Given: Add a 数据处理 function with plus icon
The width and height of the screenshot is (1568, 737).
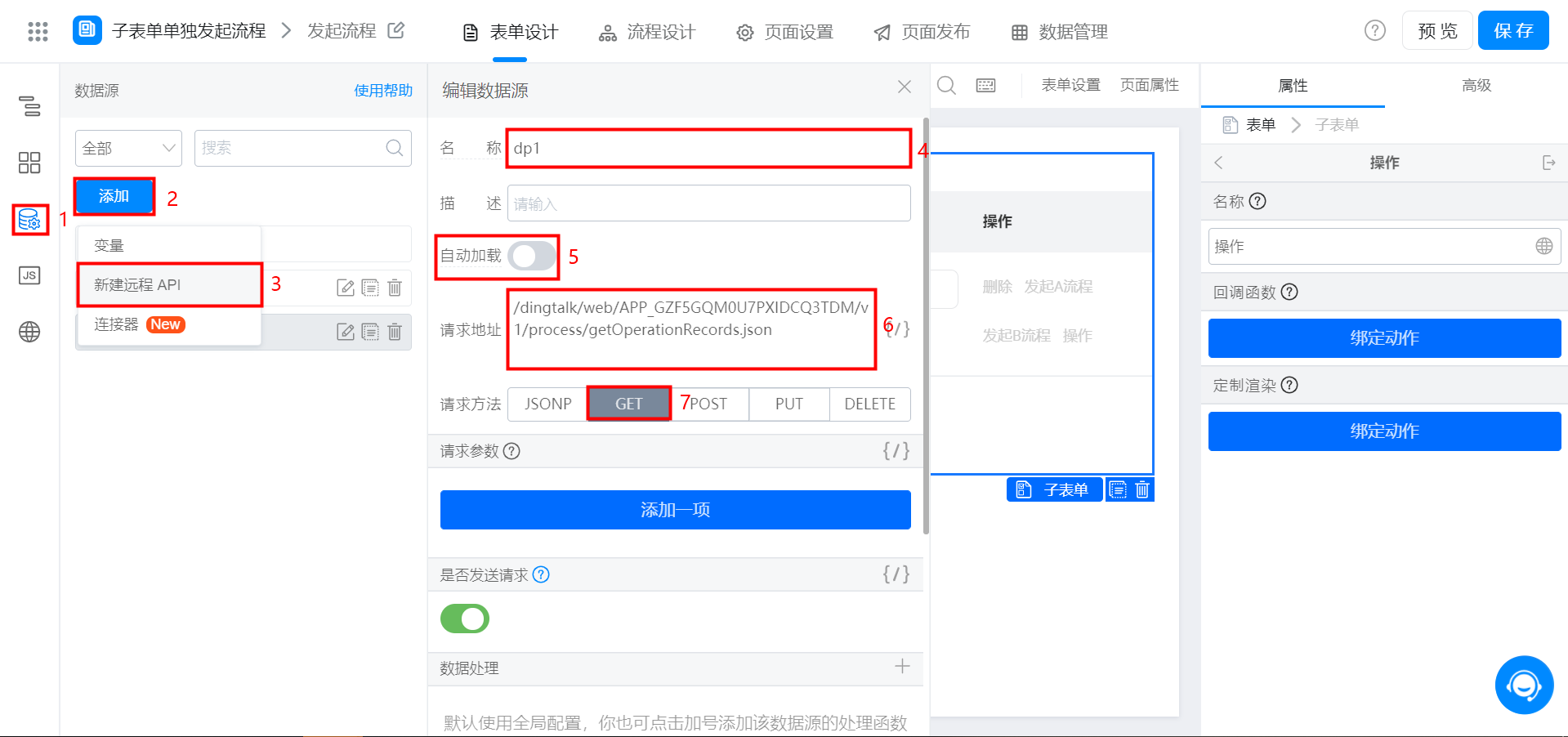Looking at the screenshot, I should 902,667.
